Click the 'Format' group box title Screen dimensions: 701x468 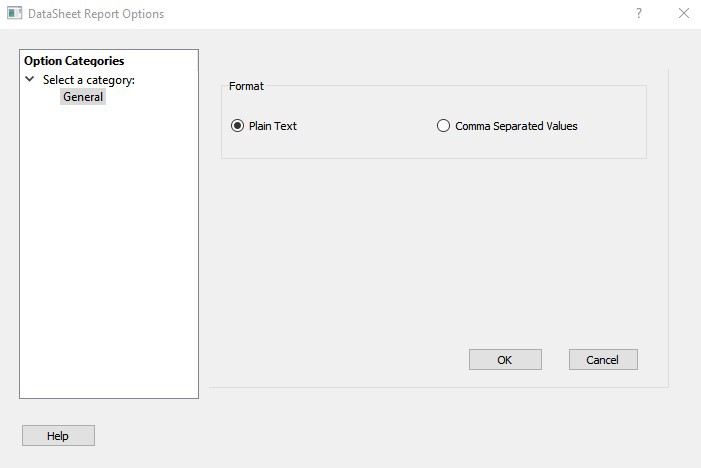tap(246, 86)
